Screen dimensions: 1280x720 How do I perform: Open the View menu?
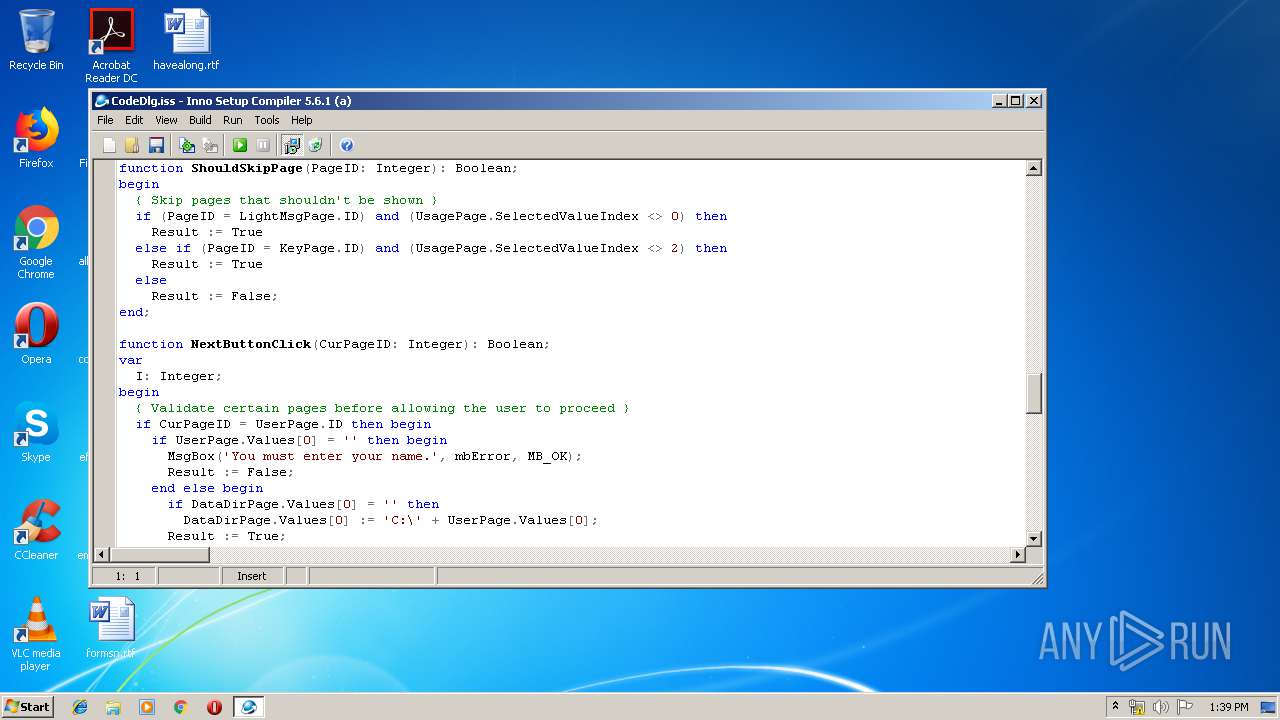166,120
